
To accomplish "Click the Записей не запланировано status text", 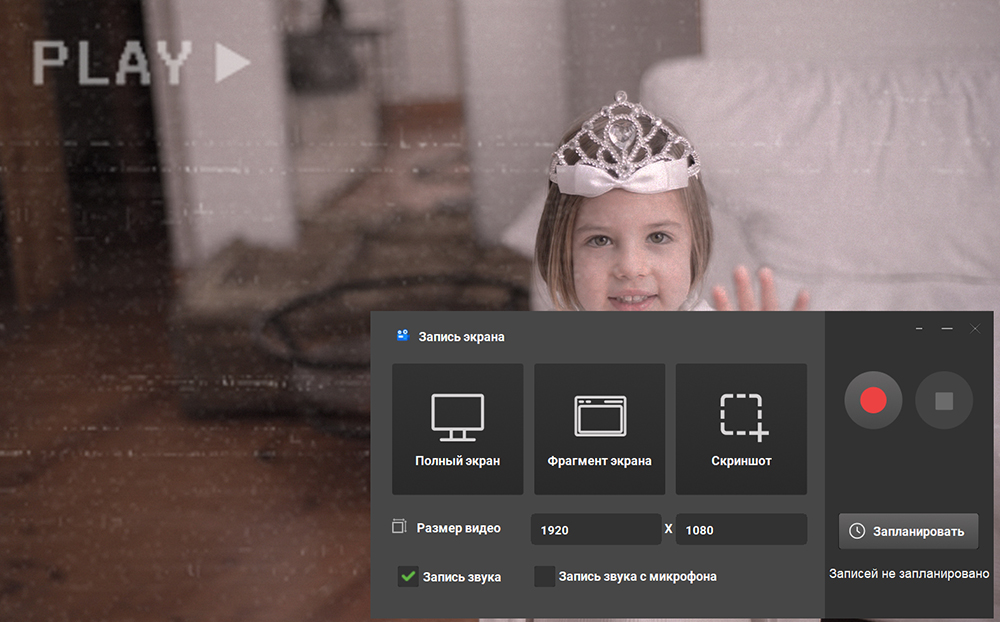I will tap(909, 574).
